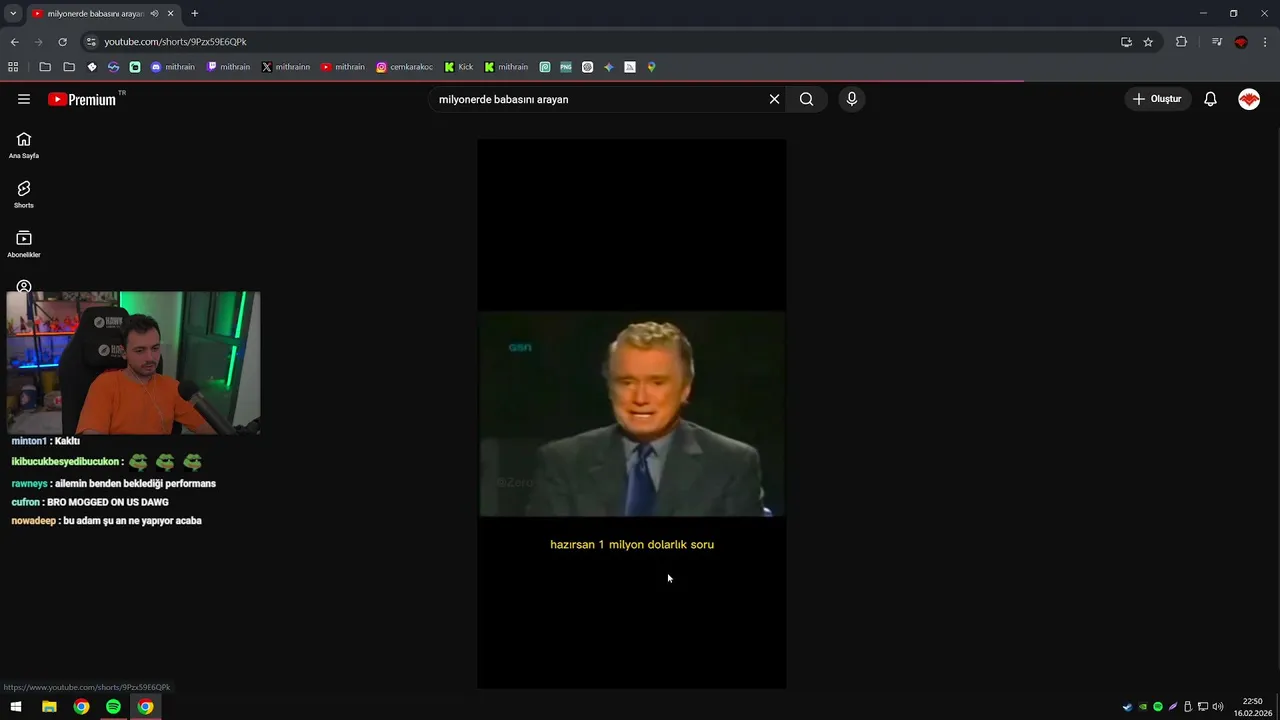Screen dimensions: 1280x720
Task: Select the milyonerde babasını arayan tab
Action: [95, 14]
